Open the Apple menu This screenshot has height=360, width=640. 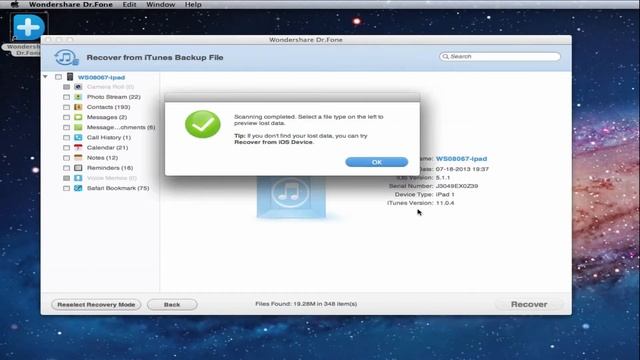15,4
